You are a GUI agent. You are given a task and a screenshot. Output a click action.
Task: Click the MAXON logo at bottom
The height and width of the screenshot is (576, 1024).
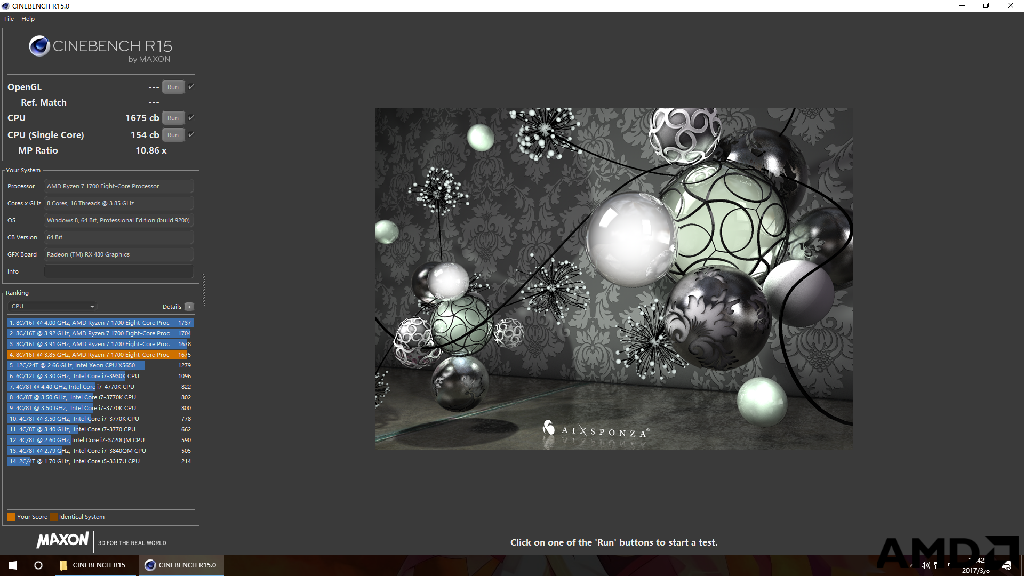(x=63, y=540)
